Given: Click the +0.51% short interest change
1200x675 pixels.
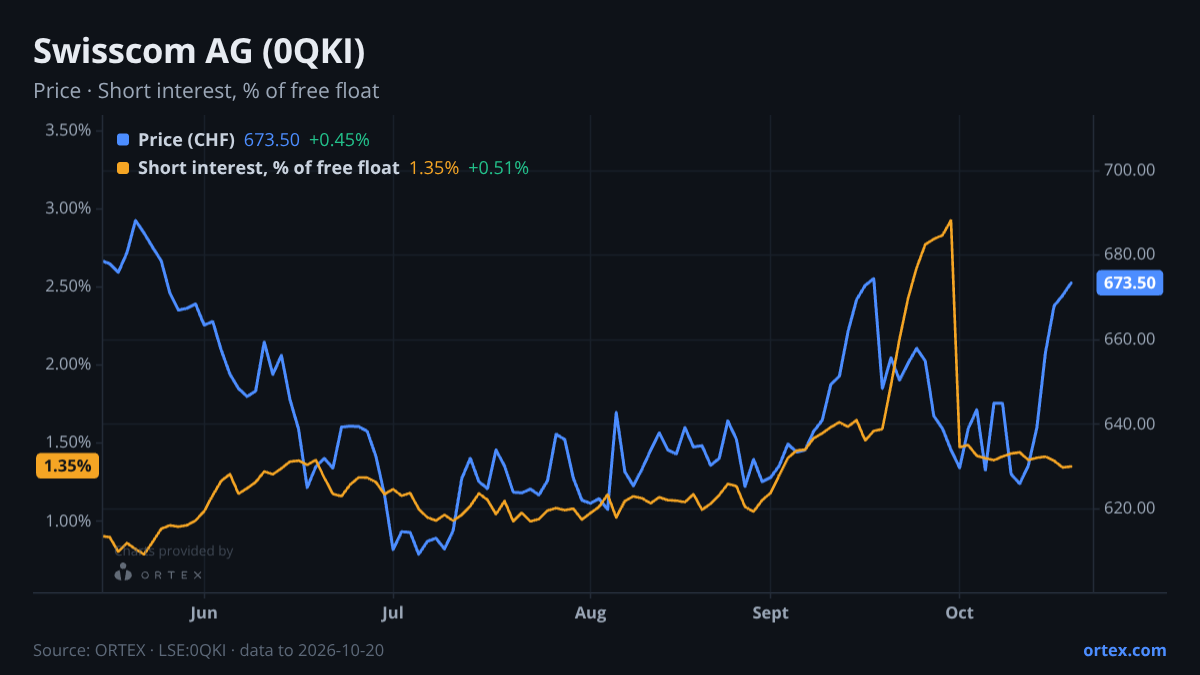Looking at the screenshot, I should (x=498, y=168).
